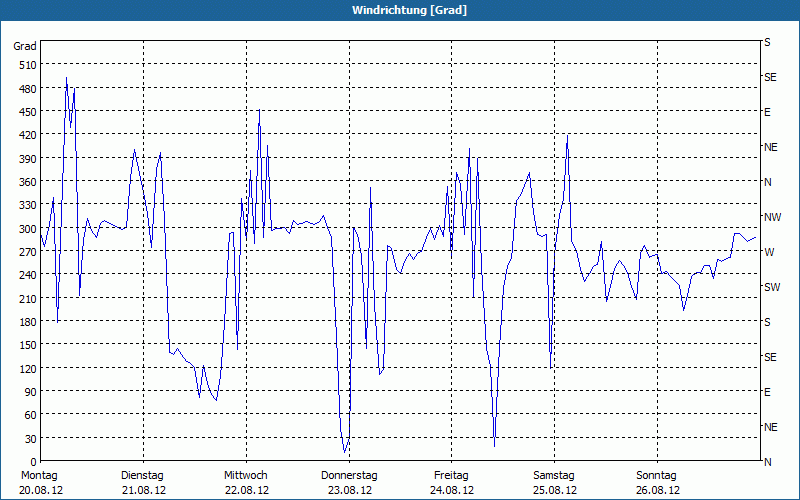The width and height of the screenshot is (800, 500).
Task: Choose the 60 degree axis label
Action: click(x=31, y=416)
